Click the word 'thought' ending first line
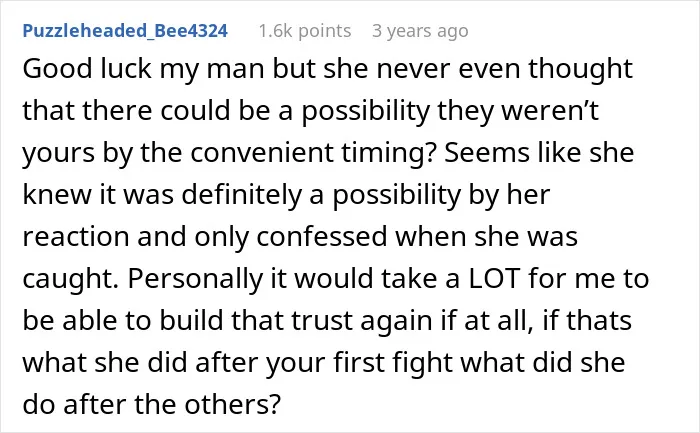 tap(580, 70)
